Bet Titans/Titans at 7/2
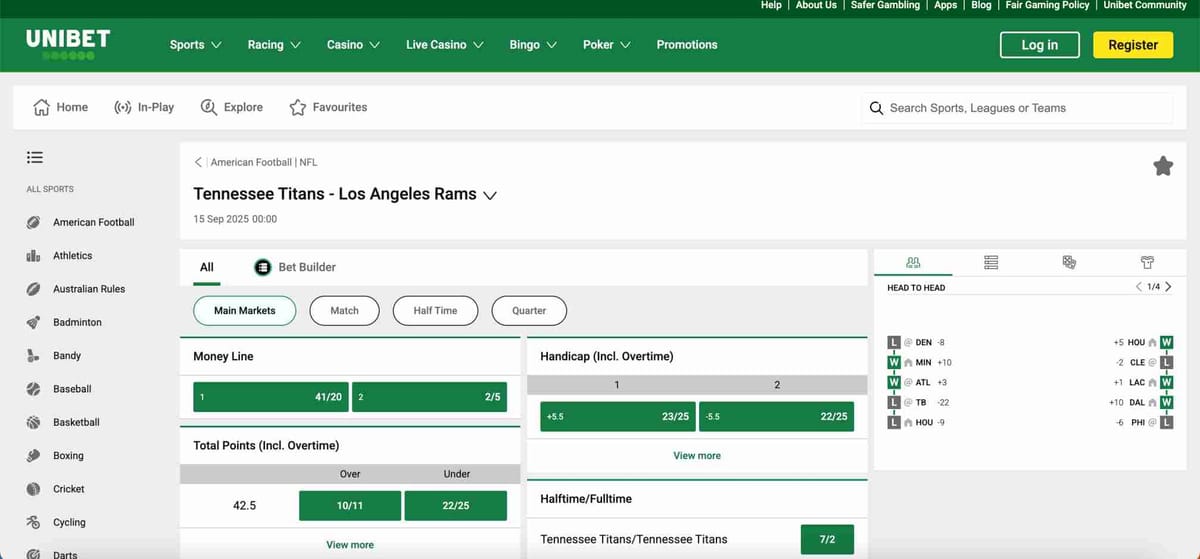Image resolution: width=1200 pixels, height=559 pixels. point(827,539)
